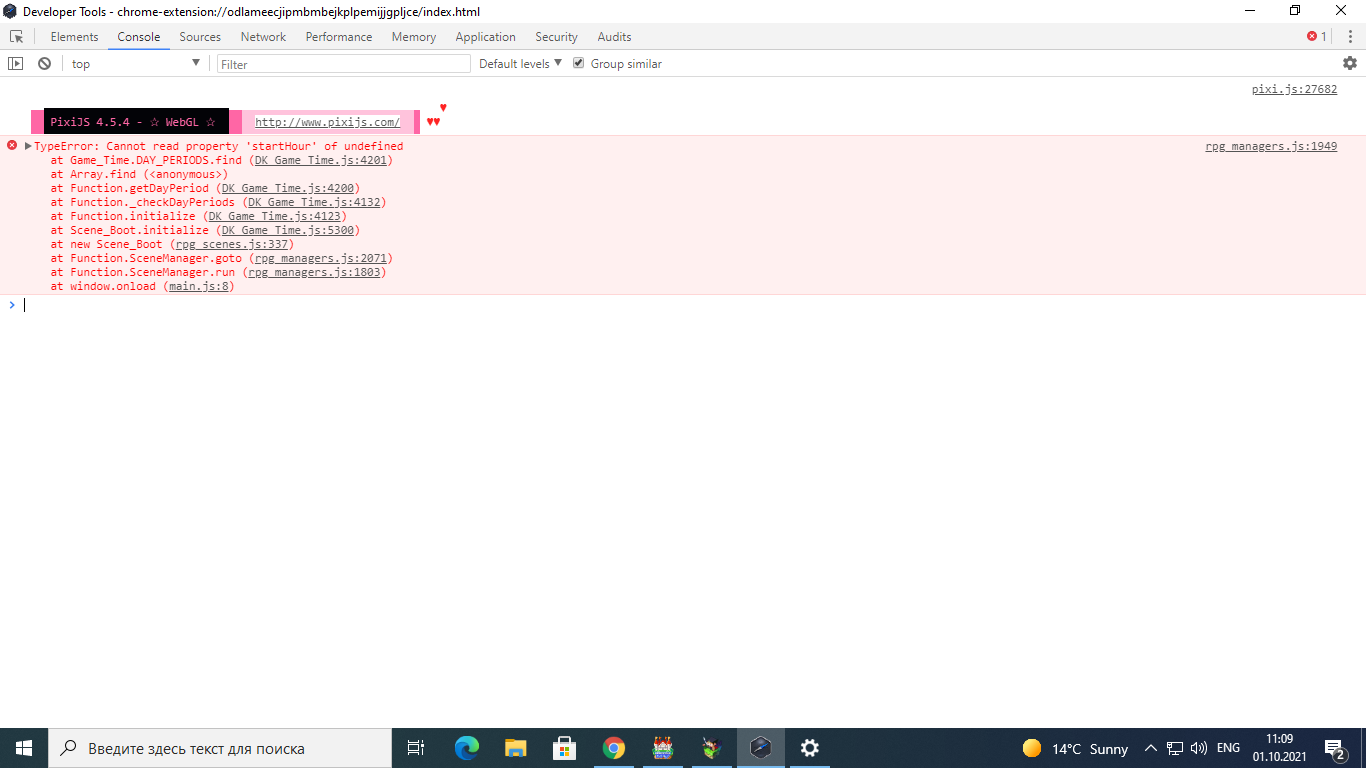Launch Google Chrome from taskbar
Image resolution: width=1366 pixels, height=768 pixels.
pos(613,748)
